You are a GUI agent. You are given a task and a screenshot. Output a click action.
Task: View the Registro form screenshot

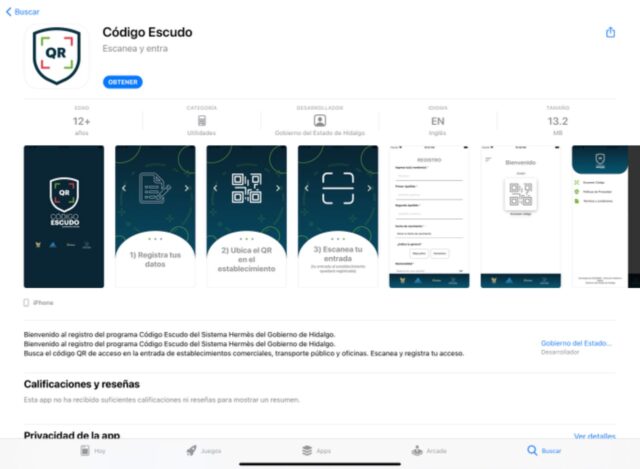tap(429, 216)
